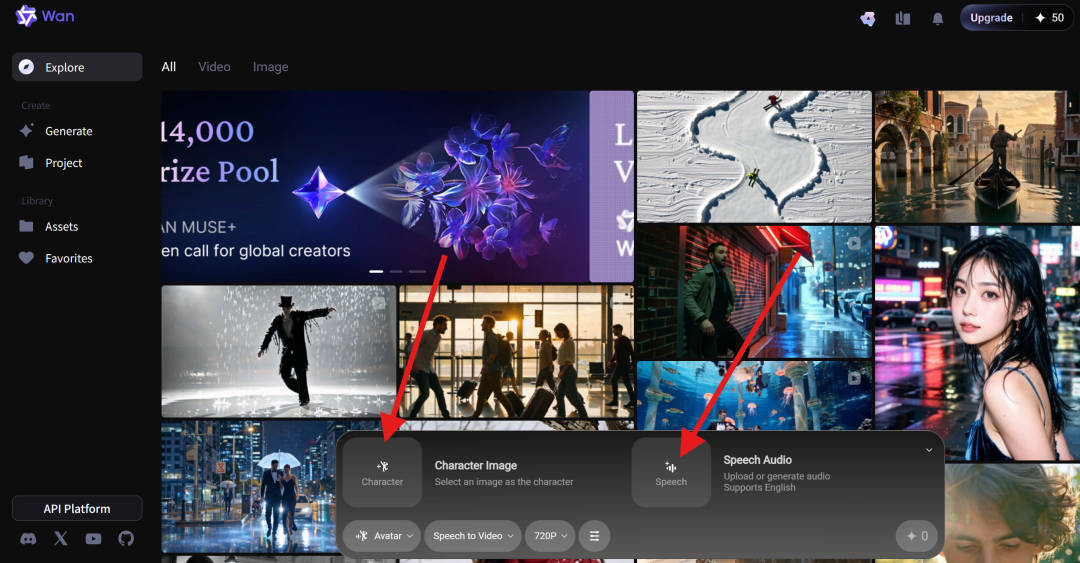
Task: Switch to the Image tab
Action: (270, 67)
